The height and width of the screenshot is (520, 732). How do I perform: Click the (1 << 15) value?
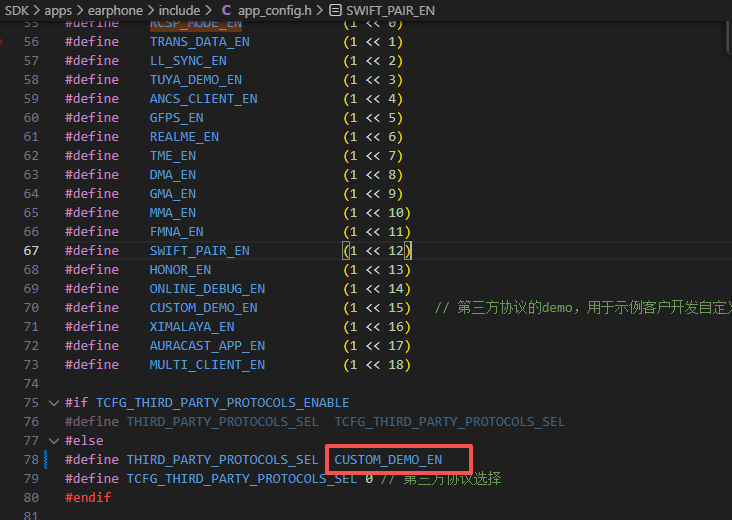[377, 308]
